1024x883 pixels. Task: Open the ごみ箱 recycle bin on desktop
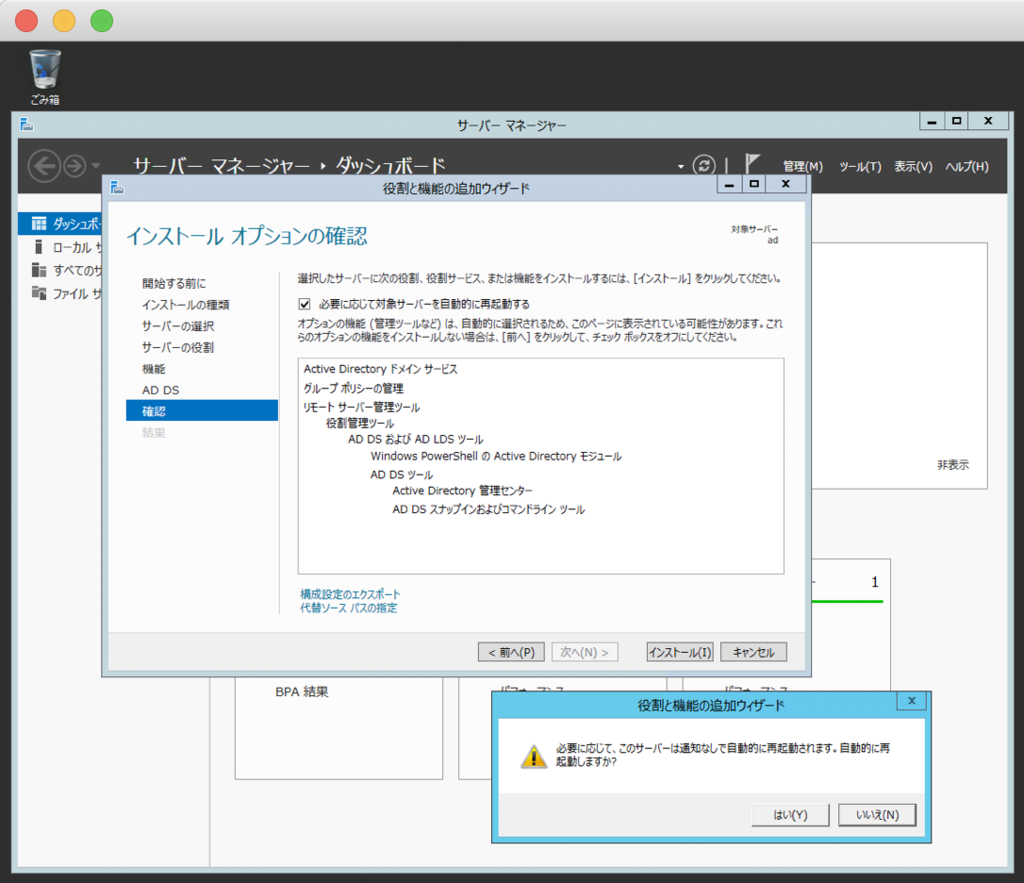(44, 77)
